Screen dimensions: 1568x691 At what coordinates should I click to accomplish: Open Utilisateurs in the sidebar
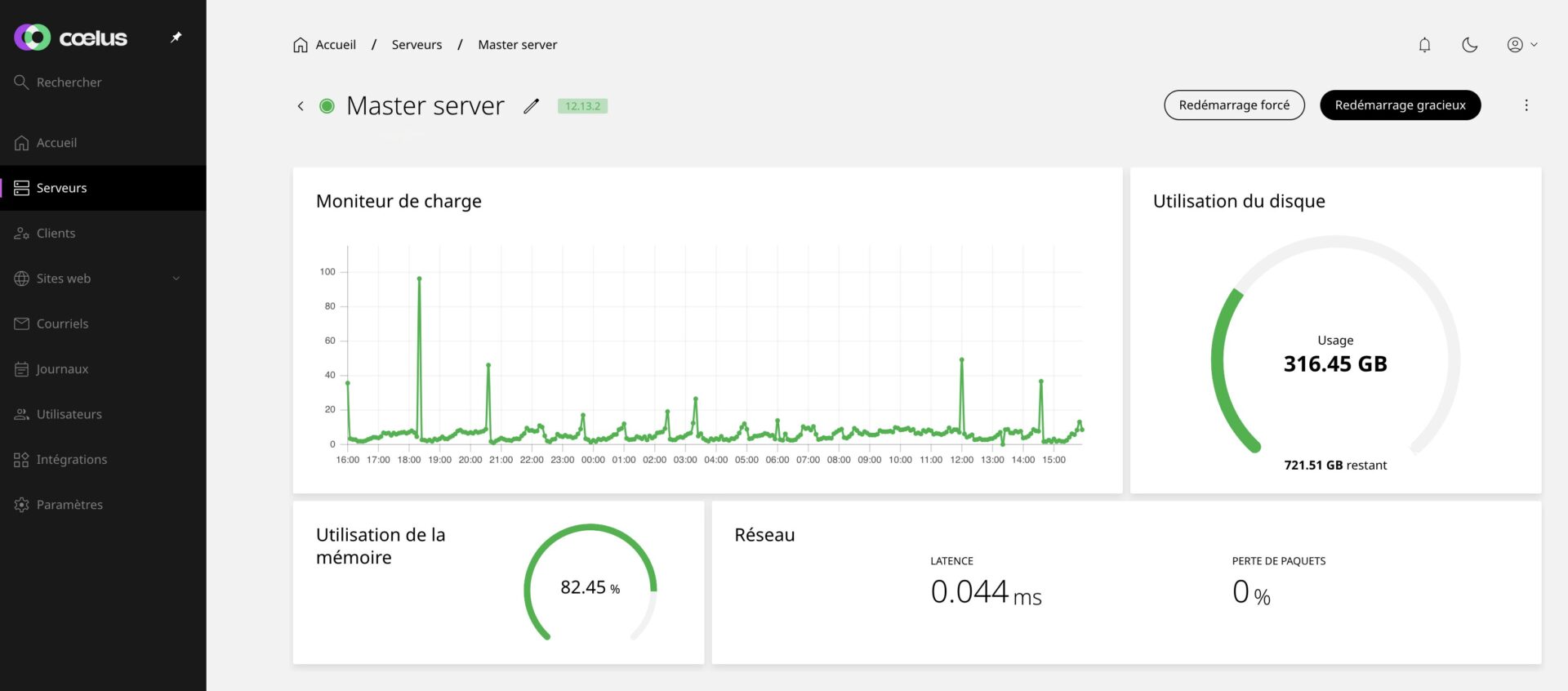click(103, 414)
